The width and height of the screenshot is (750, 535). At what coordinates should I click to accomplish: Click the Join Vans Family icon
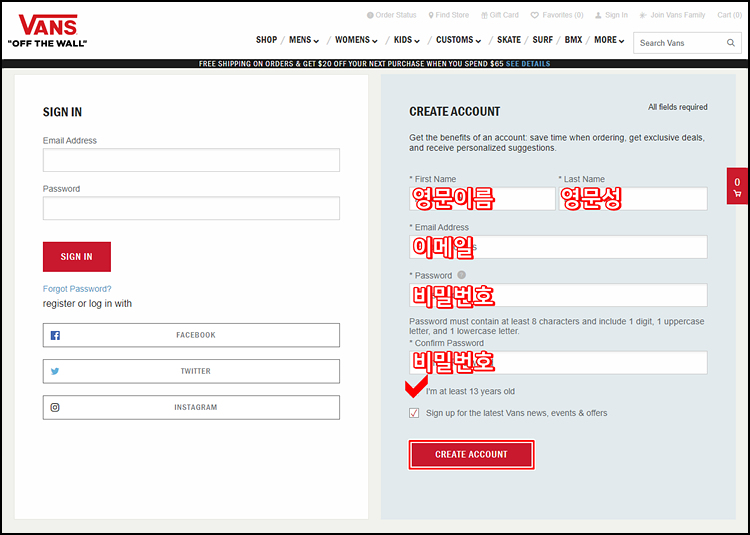pyautogui.click(x=643, y=15)
